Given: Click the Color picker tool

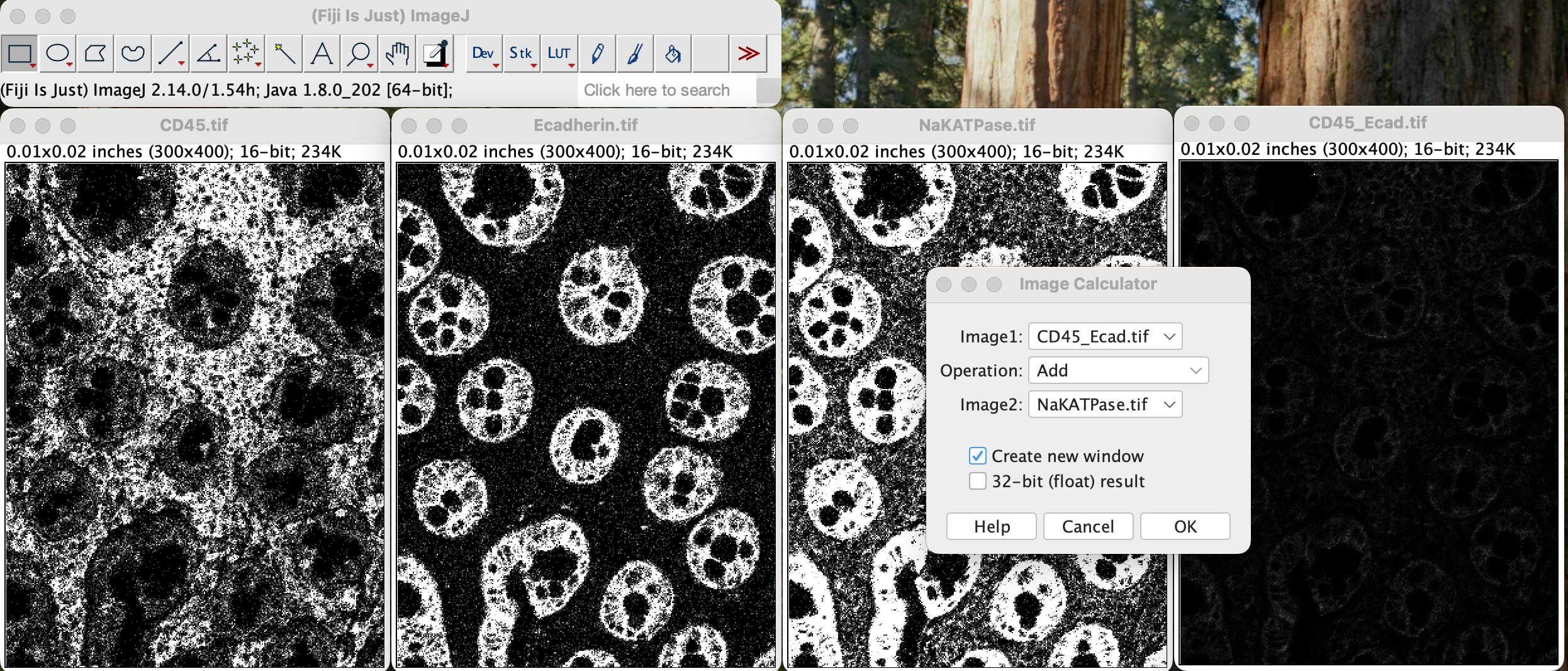Looking at the screenshot, I should (435, 54).
